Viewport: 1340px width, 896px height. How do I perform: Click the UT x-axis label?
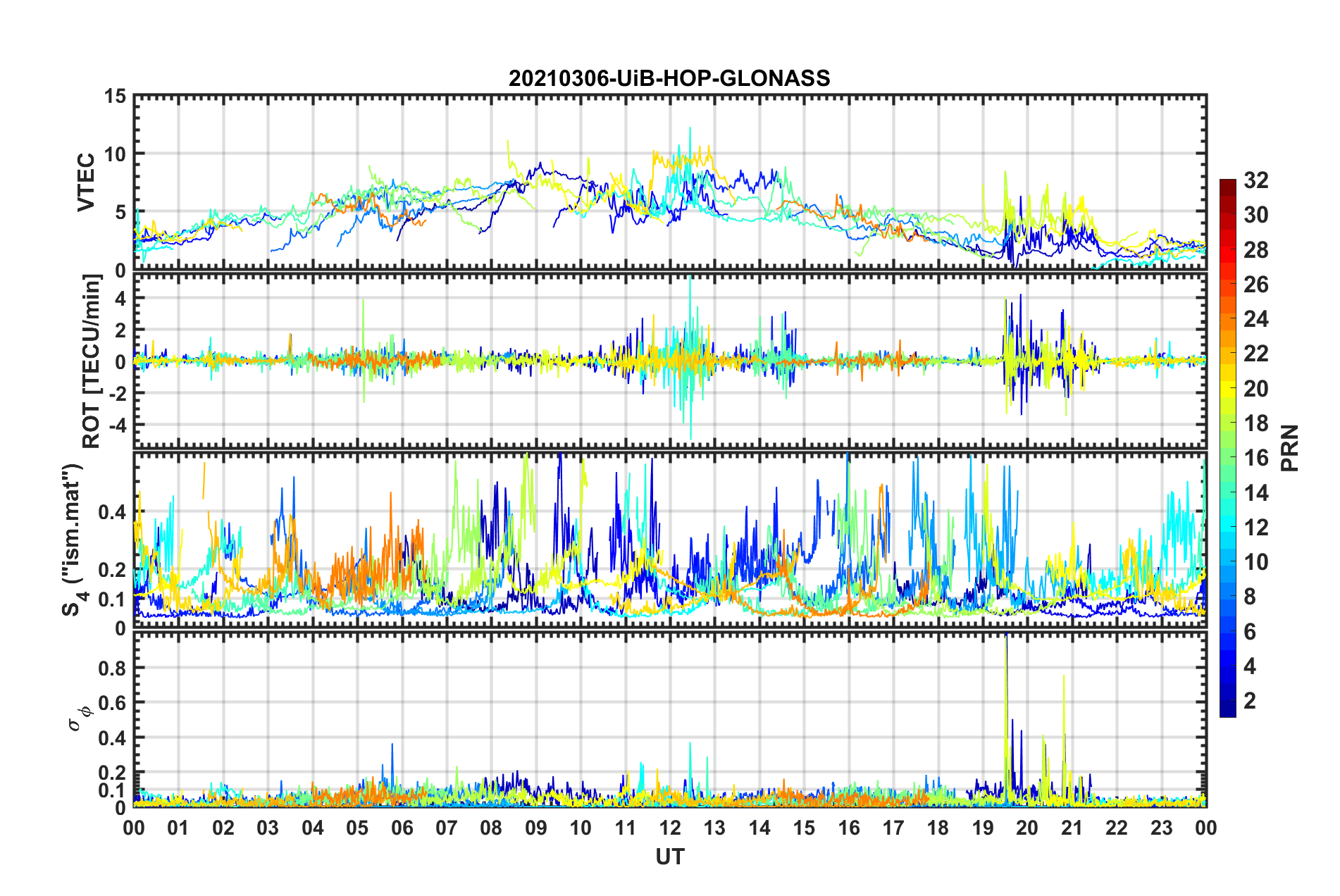669,857
